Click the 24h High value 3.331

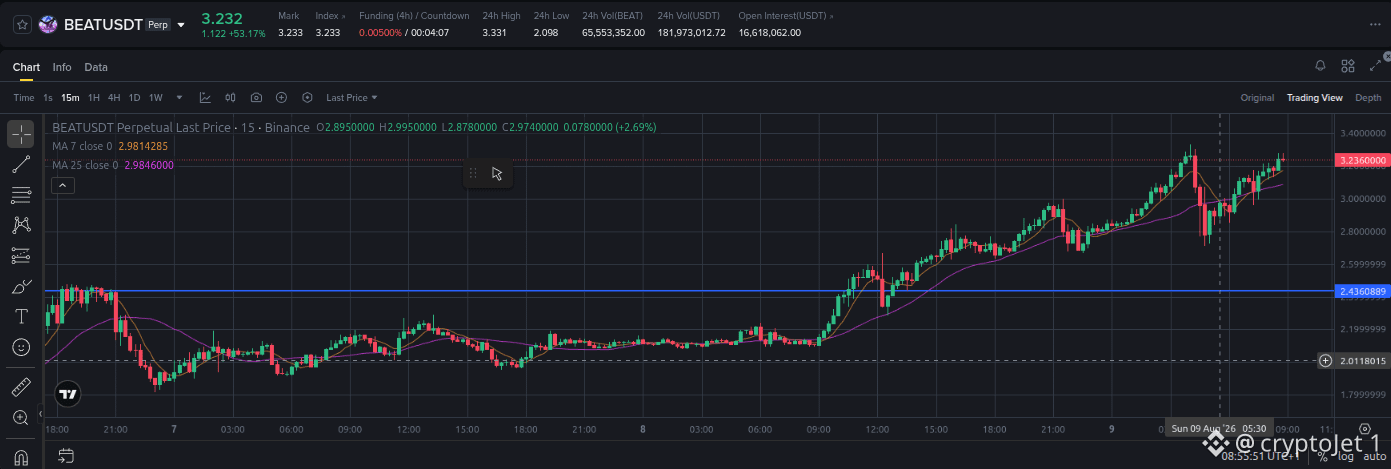point(493,33)
